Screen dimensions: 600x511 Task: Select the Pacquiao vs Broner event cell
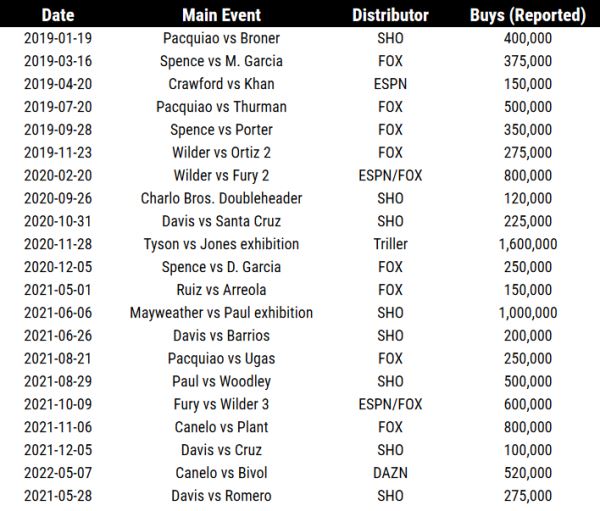[x=221, y=38]
